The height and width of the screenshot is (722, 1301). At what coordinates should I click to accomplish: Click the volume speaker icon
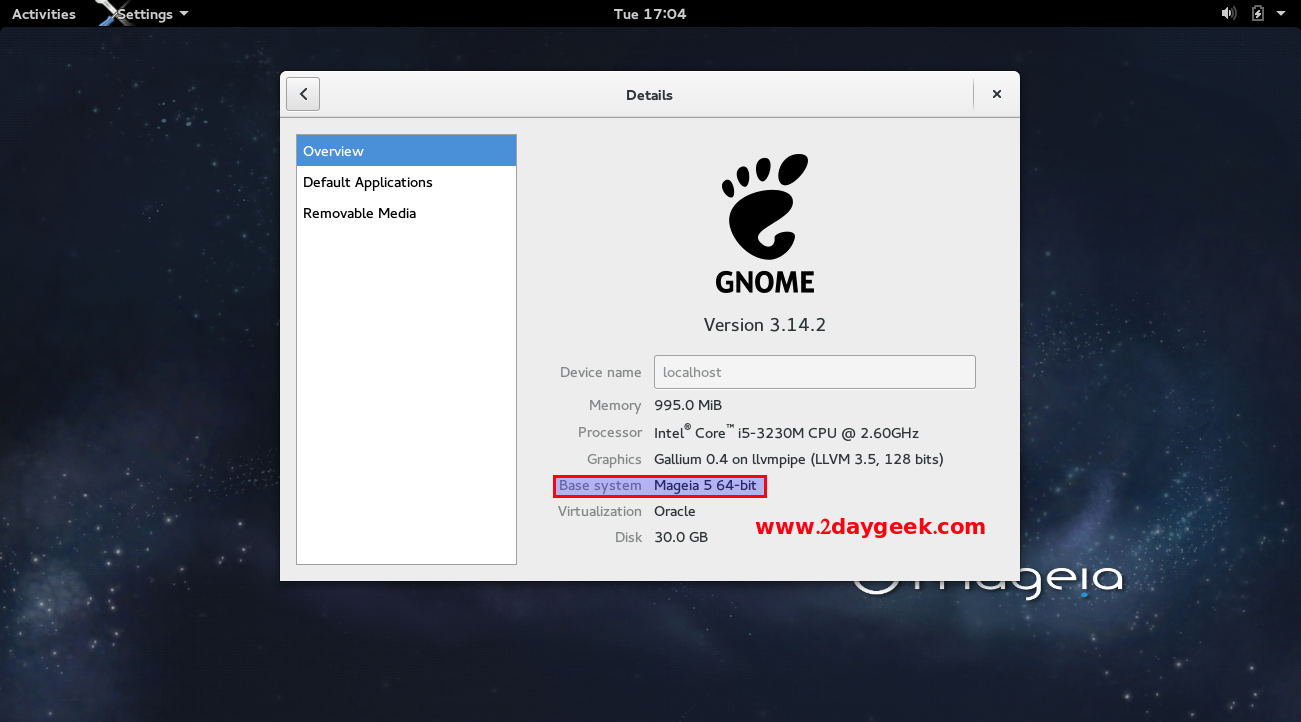coord(1228,14)
